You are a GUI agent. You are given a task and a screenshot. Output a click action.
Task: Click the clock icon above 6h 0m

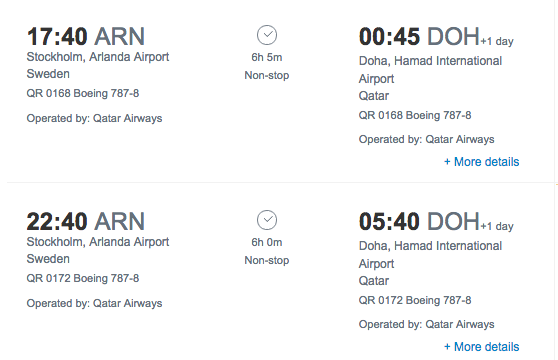point(267,220)
